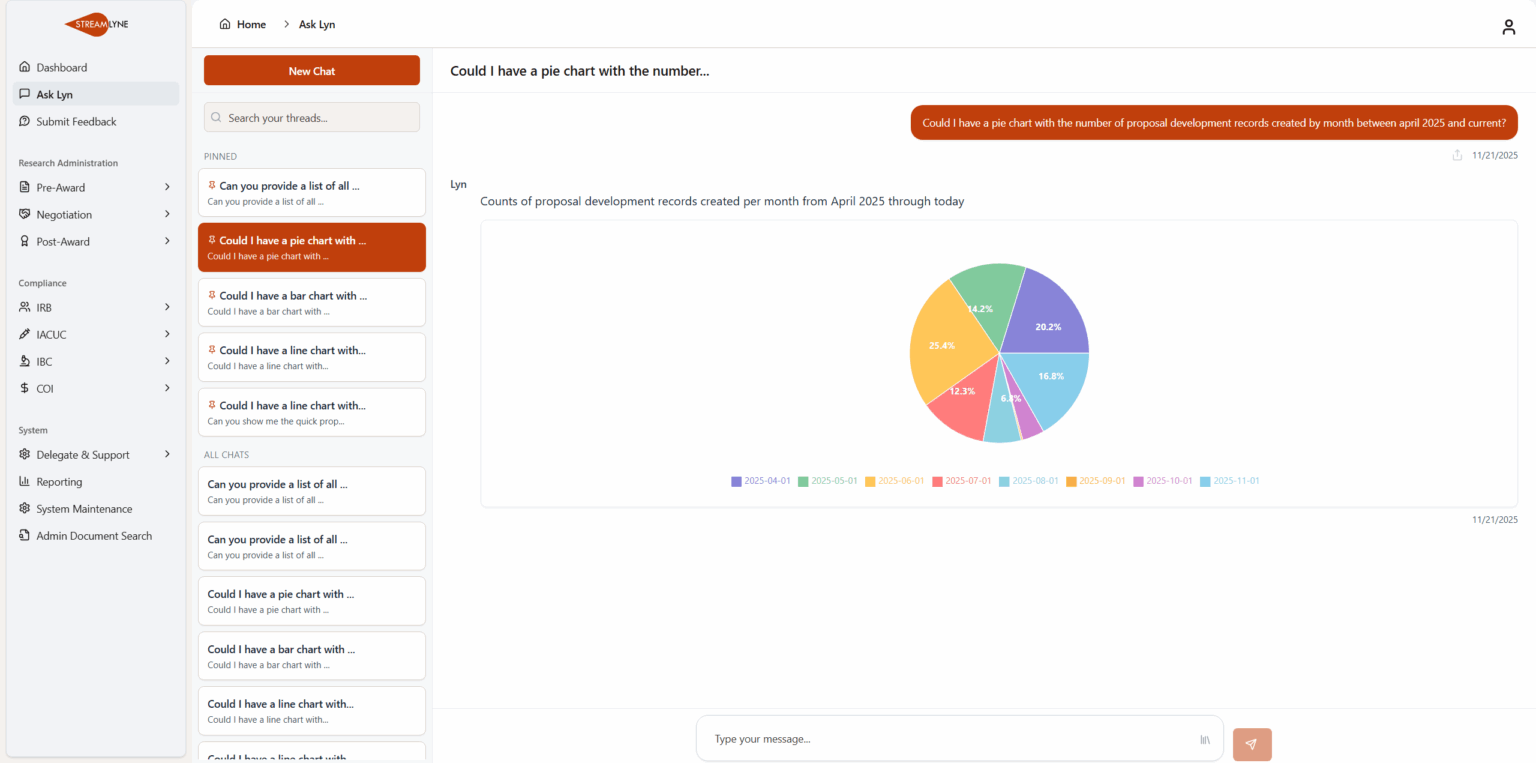Open the Reporting menu item
The height and width of the screenshot is (763, 1536).
(59, 482)
